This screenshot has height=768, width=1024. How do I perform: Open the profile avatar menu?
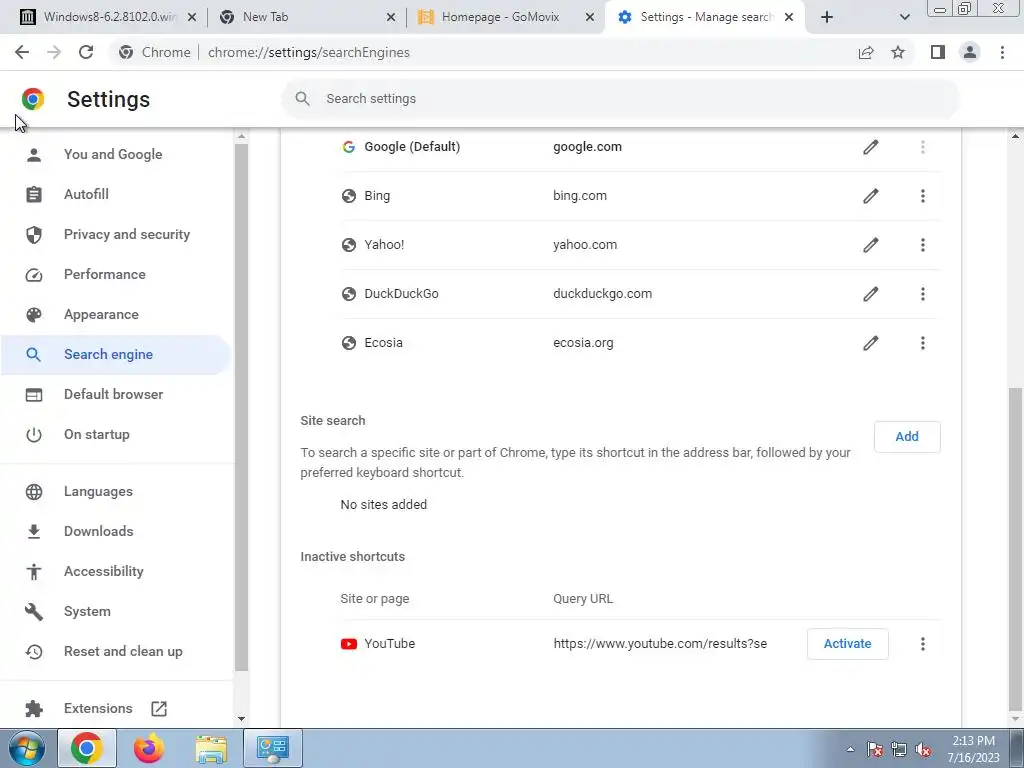click(x=970, y=52)
